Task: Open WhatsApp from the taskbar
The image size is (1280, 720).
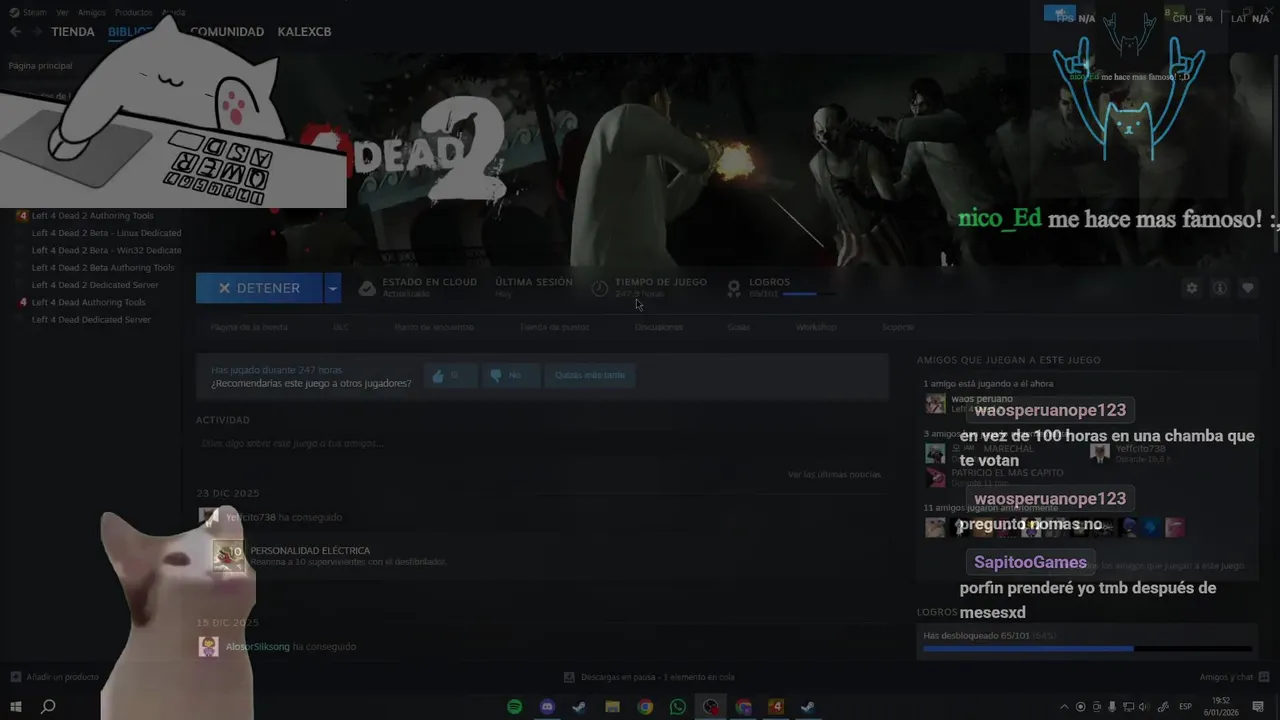Action: coord(678,707)
